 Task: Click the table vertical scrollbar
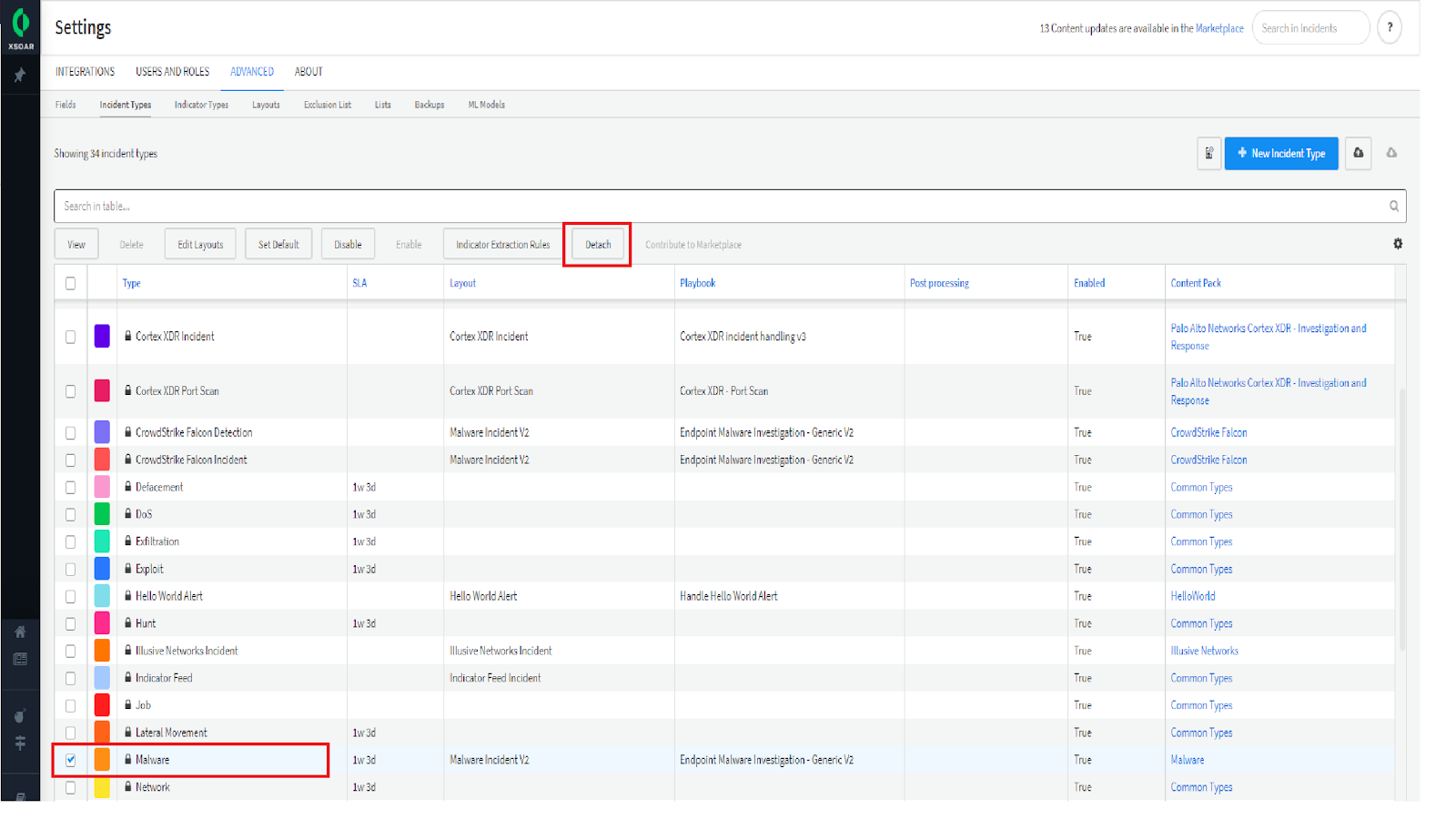(1402, 519)
